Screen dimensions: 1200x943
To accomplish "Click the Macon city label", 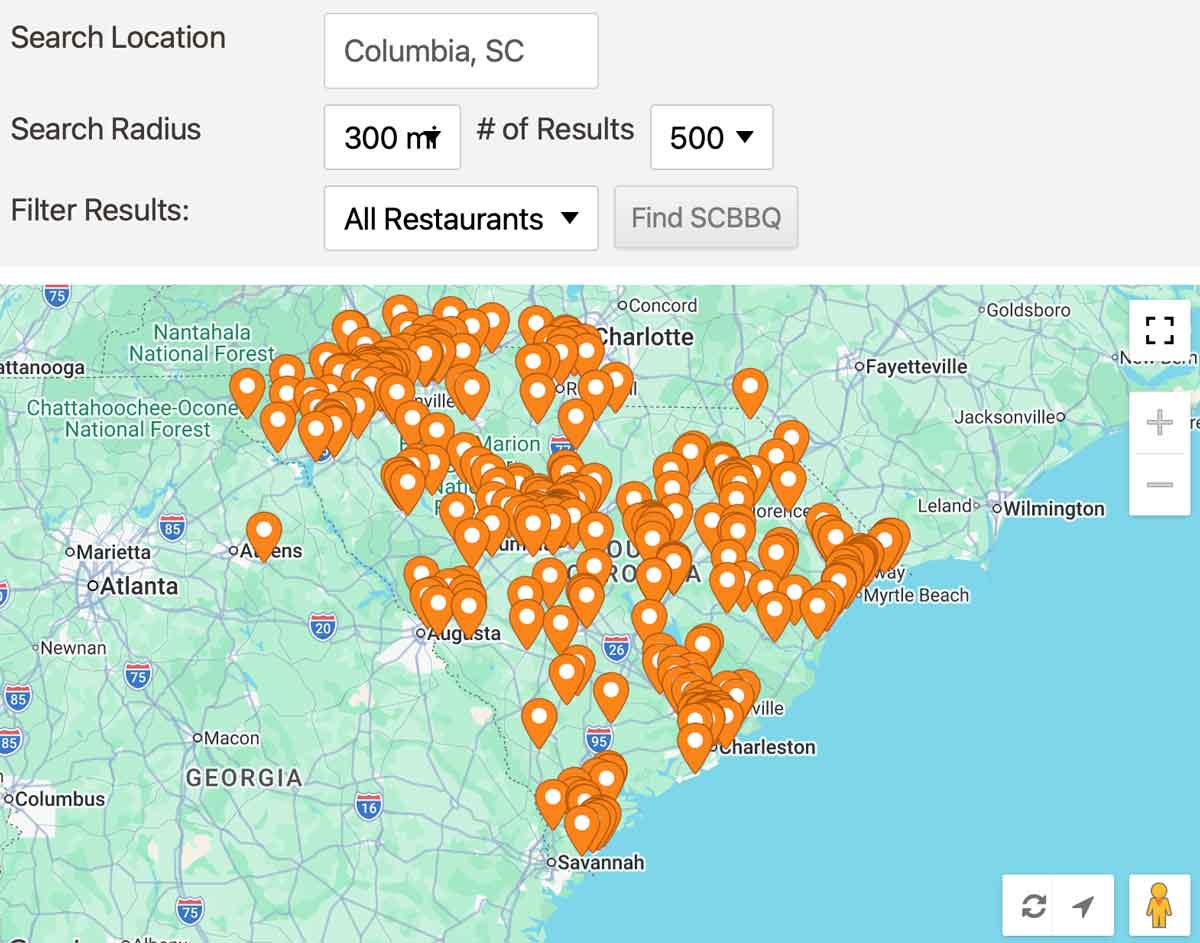I will click(x=232, y=738).
